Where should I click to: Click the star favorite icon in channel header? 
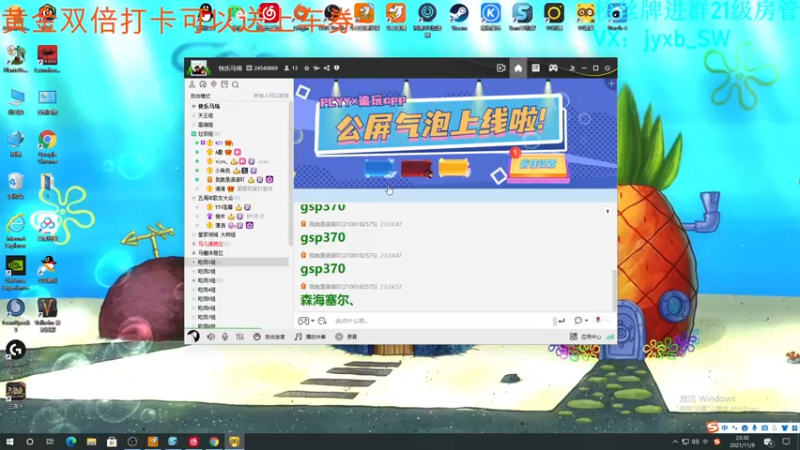coord(307,68)
